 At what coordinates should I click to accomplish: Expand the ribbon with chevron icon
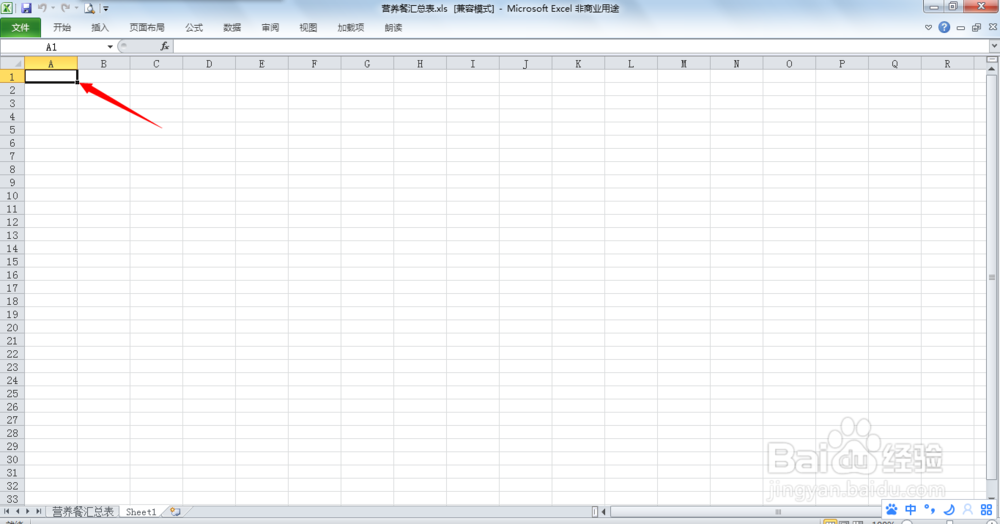coord(928,27)
